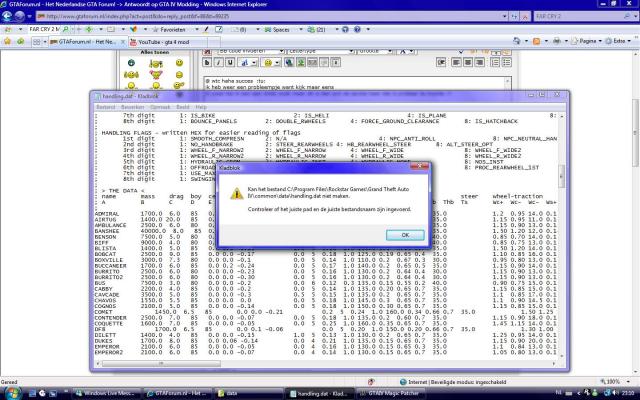Open GTAIV Magic Patcher taskbar button
The height and width of the screenshot is (400, 640).
point(391,393)
